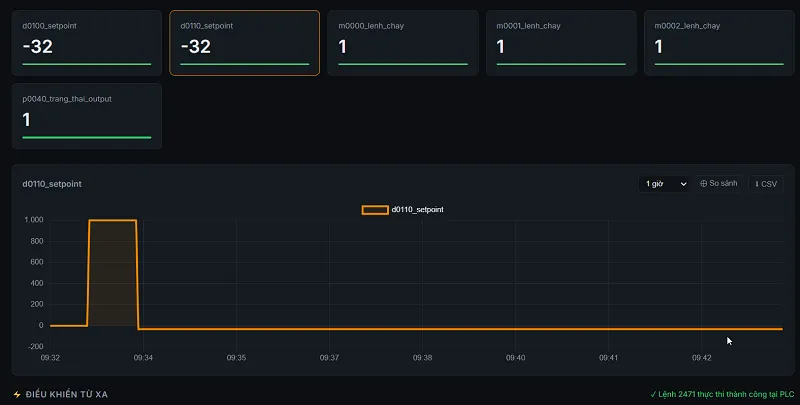Toggle the d0110_setpoint legend color box
This screenshot has width=800, height=405.
pyautogui.click(x=375, y=210)
